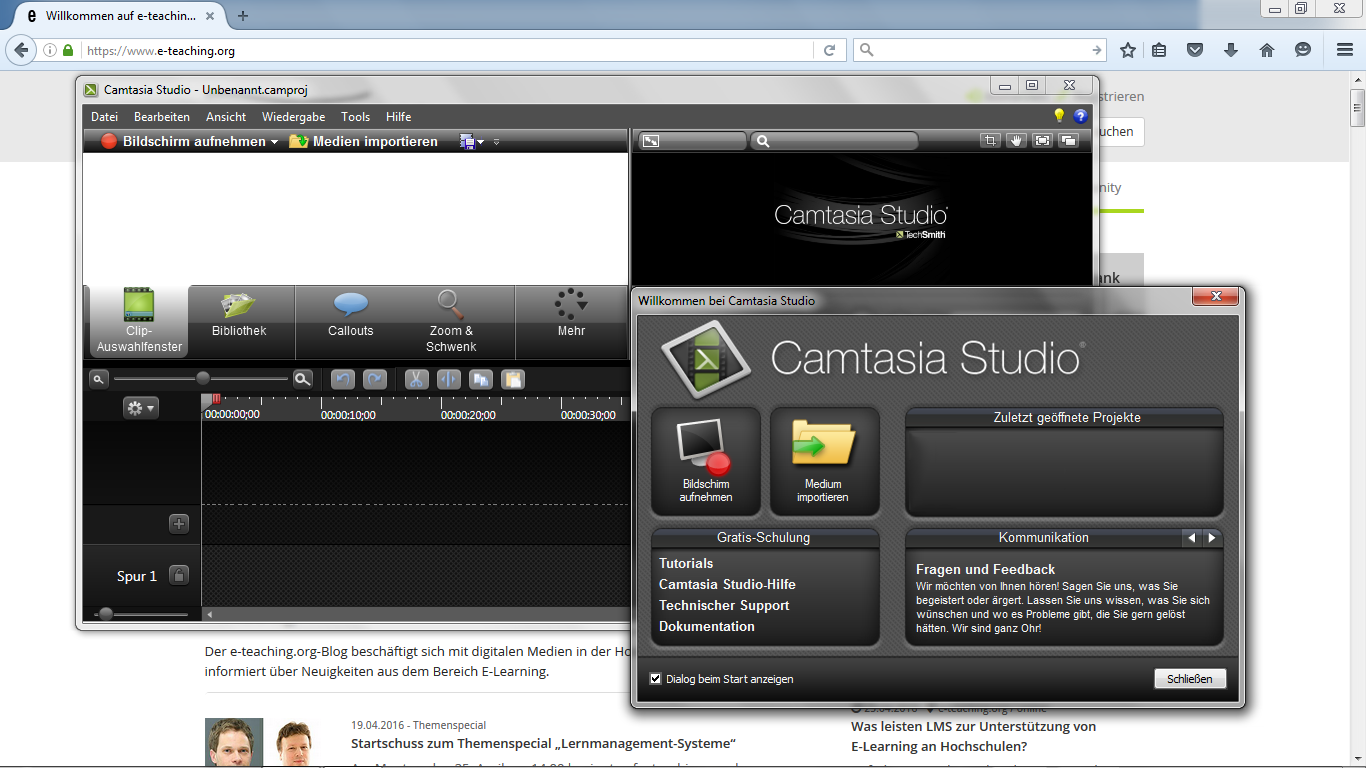Open the Bildschirm aufnehmen dropdown arrow
This screenshot has width=1366, height=768.
click(275, 142)
